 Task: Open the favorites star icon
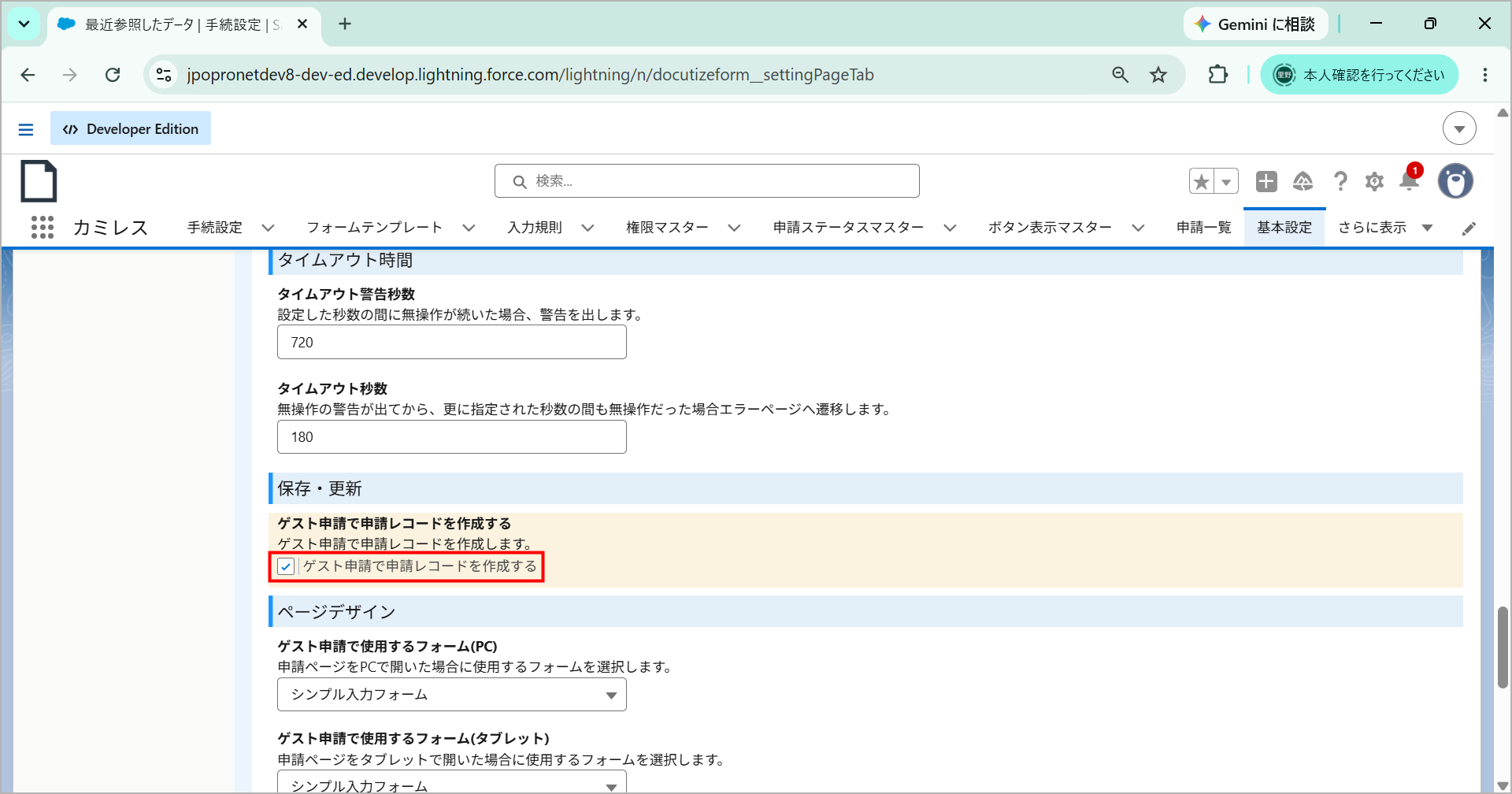click(x=1202, y=181)
